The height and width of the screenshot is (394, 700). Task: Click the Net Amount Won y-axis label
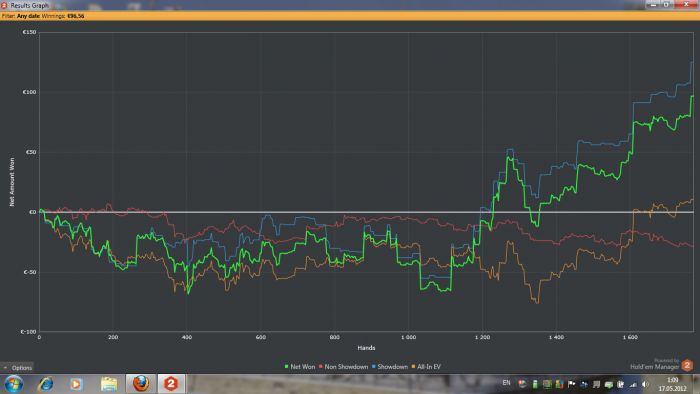click(x=12, y=182)
